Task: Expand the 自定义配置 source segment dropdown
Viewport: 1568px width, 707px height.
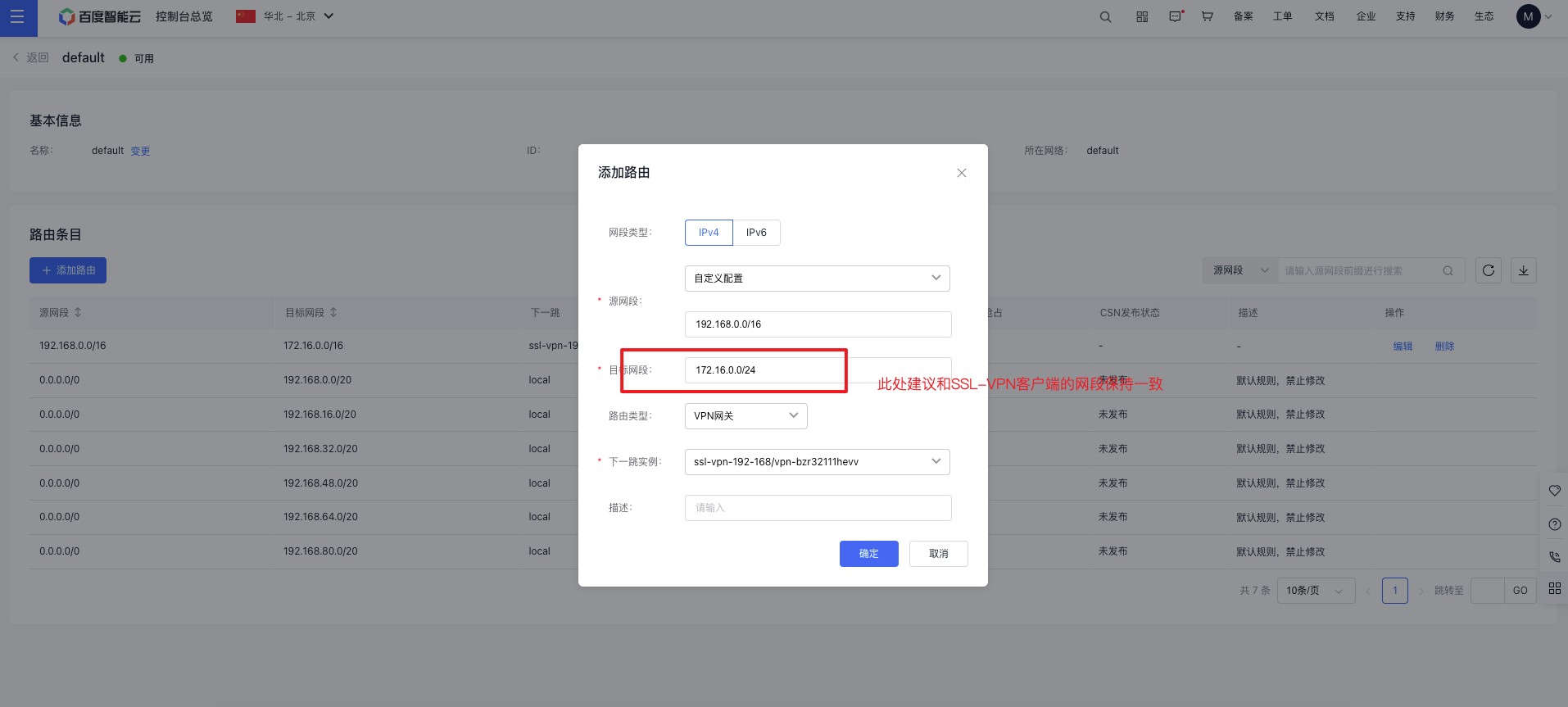Action: (818, 279)
